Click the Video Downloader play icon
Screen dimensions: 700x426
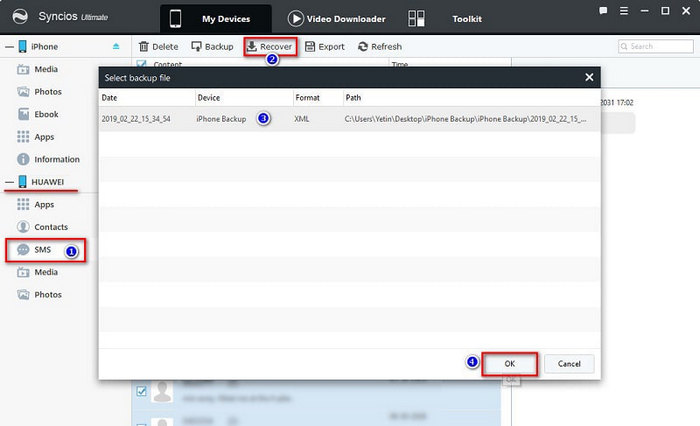[x=296, y=19]
